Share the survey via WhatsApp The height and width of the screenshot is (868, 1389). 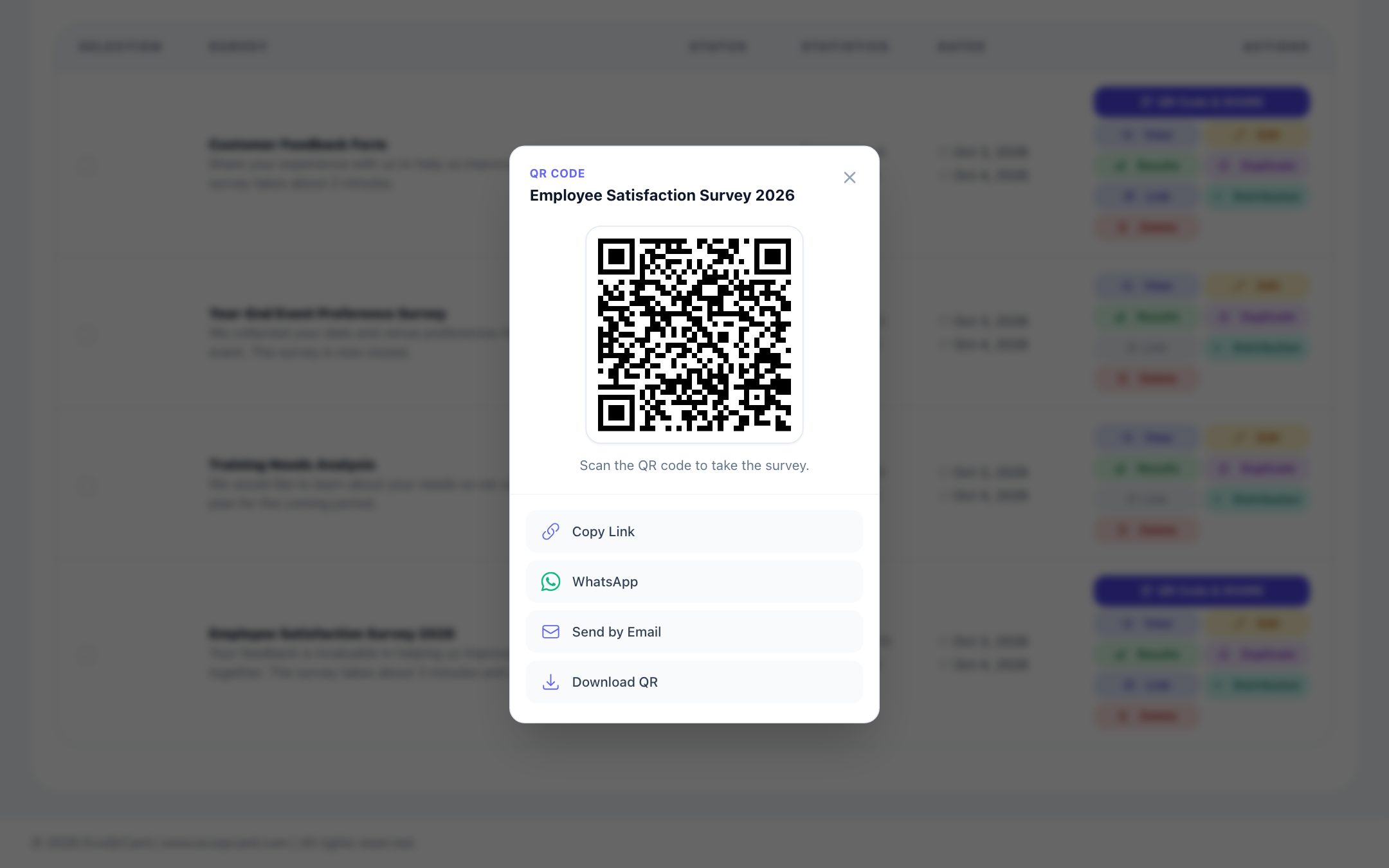pos(694,582)
